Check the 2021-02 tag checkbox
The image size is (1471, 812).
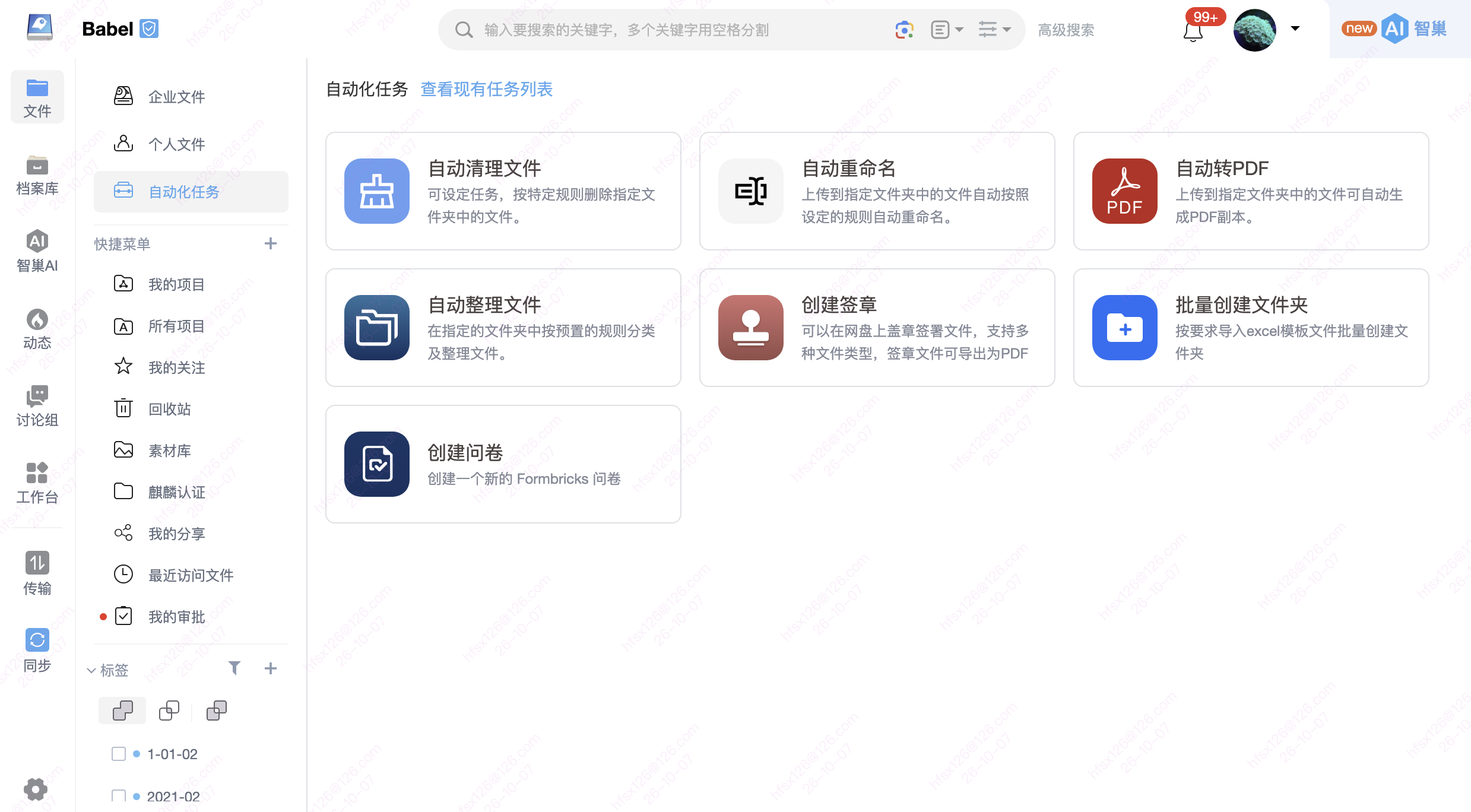(119, 796)
